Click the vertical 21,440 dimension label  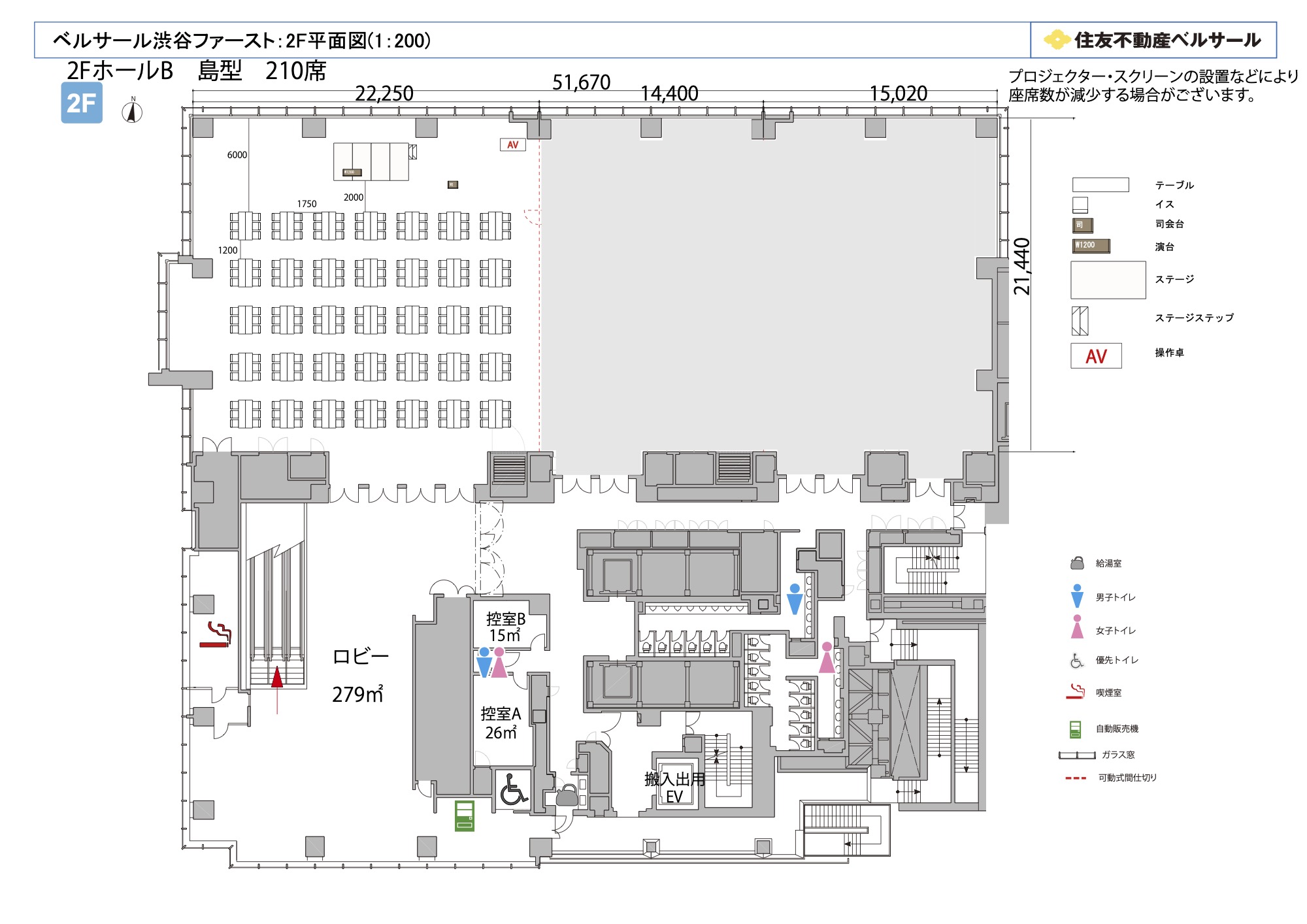(x=1021, y=267)
